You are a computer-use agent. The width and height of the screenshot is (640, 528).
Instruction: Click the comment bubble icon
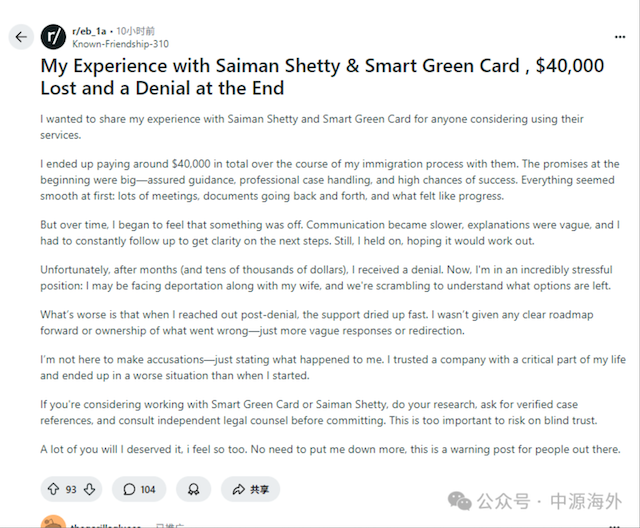(x=129, y=489)
